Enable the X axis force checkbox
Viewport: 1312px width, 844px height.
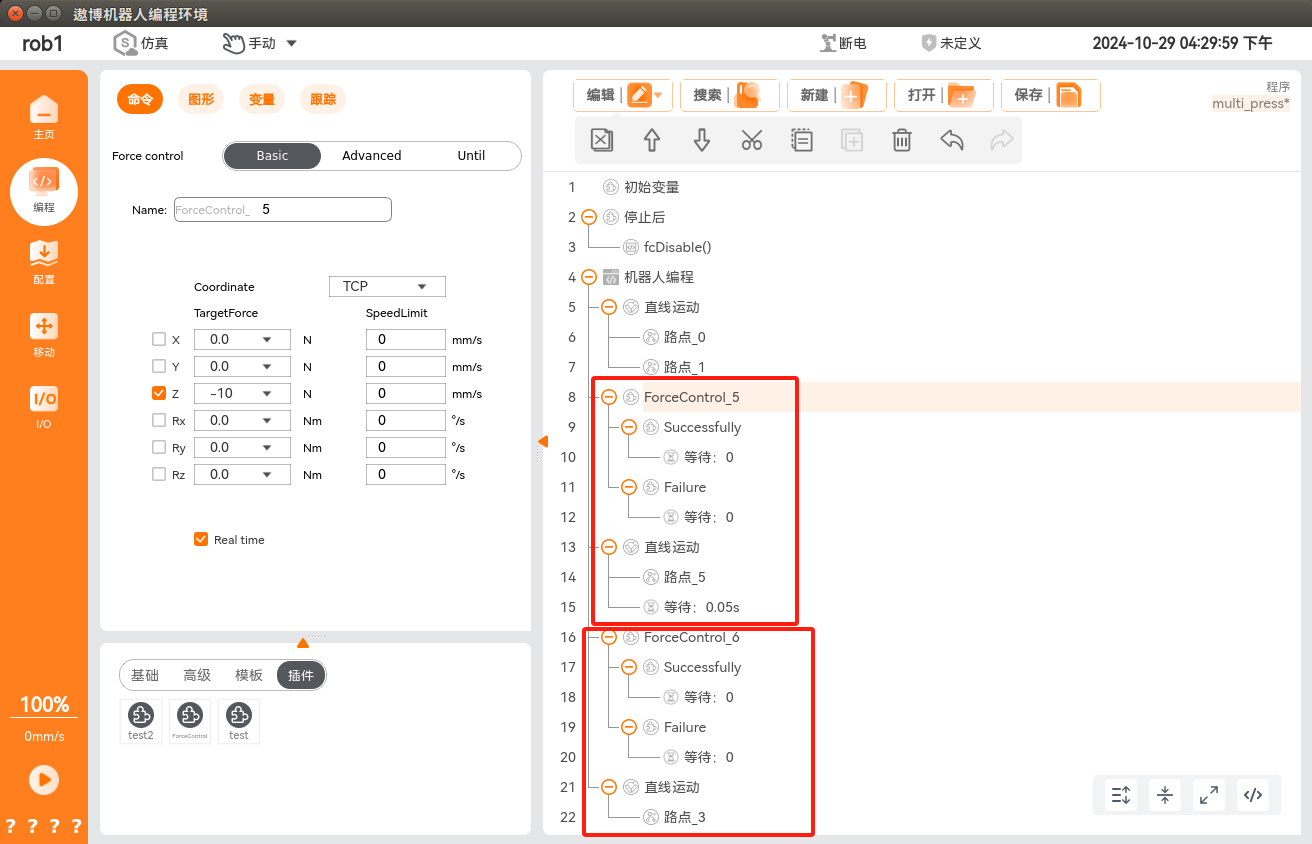pos(159,340)
